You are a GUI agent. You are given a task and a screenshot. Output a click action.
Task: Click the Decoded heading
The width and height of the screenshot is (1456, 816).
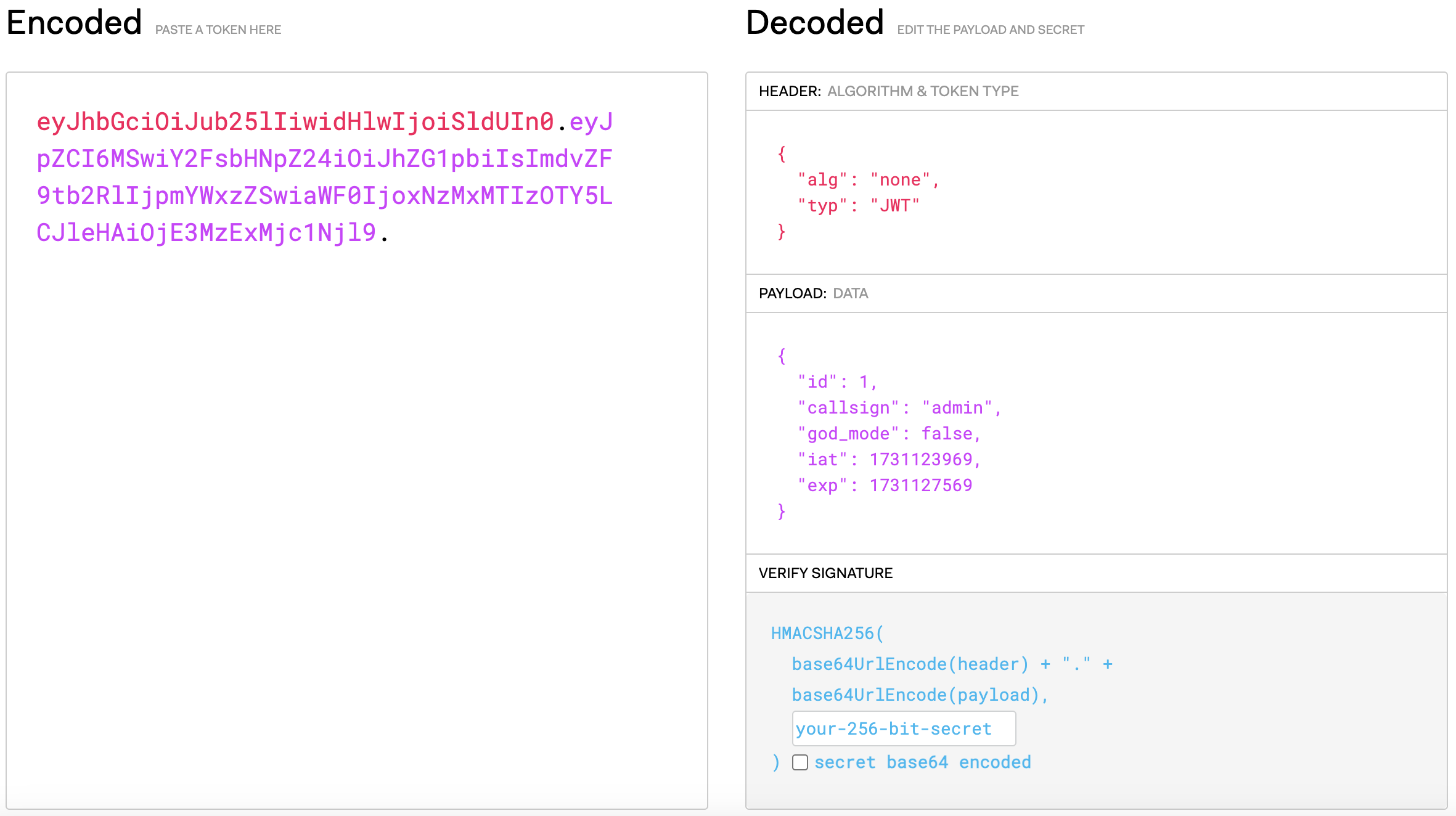pos(815,22)
